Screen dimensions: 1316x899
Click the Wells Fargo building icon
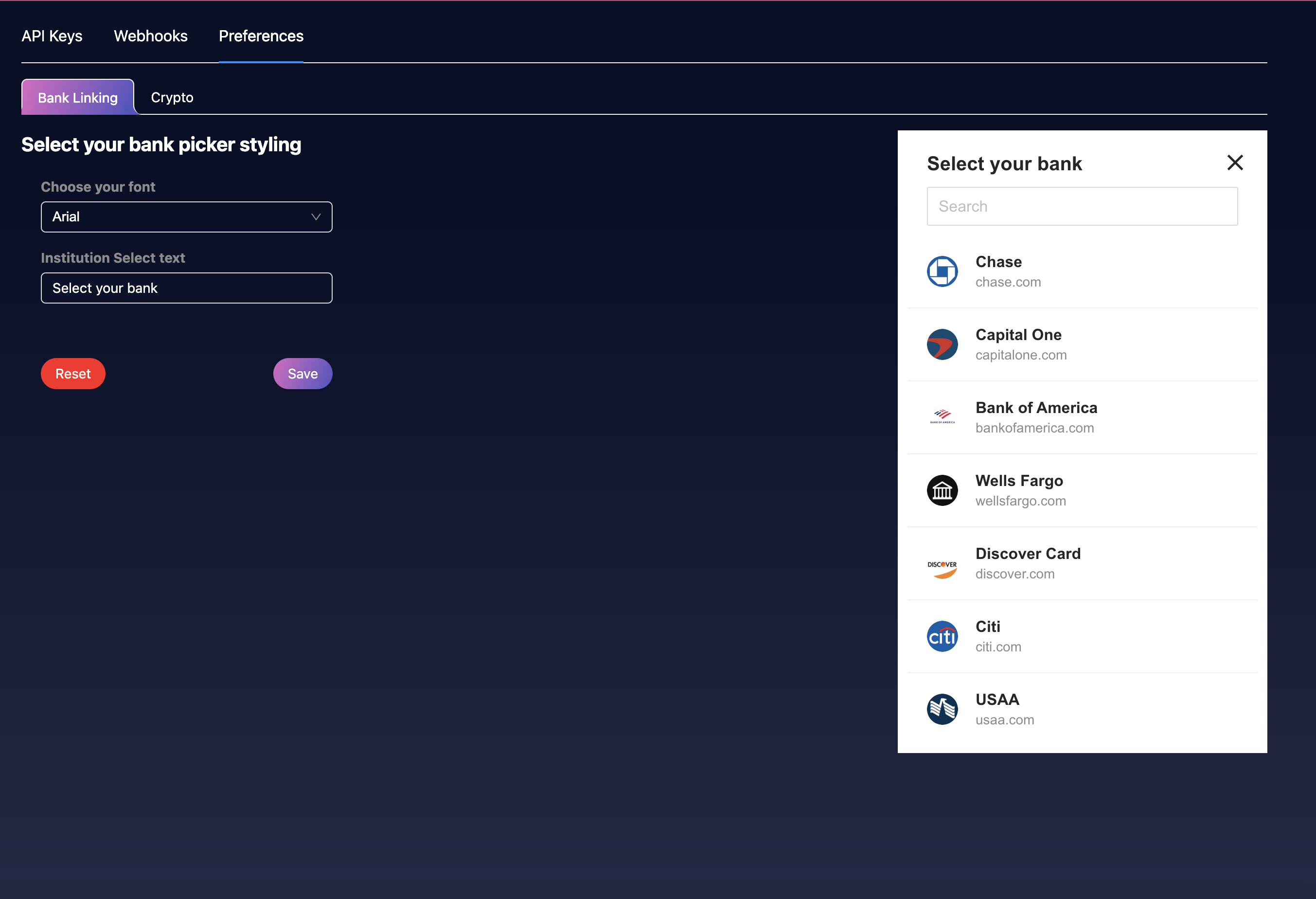click(942, 490)
